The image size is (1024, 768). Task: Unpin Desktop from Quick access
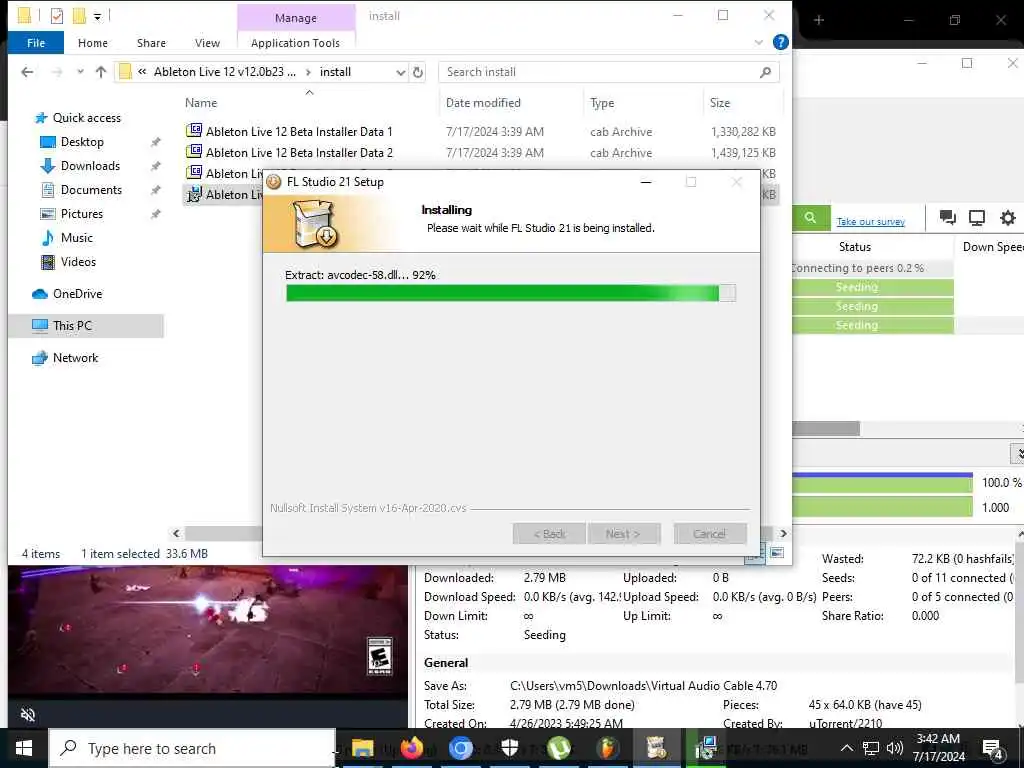coord(155,142)
